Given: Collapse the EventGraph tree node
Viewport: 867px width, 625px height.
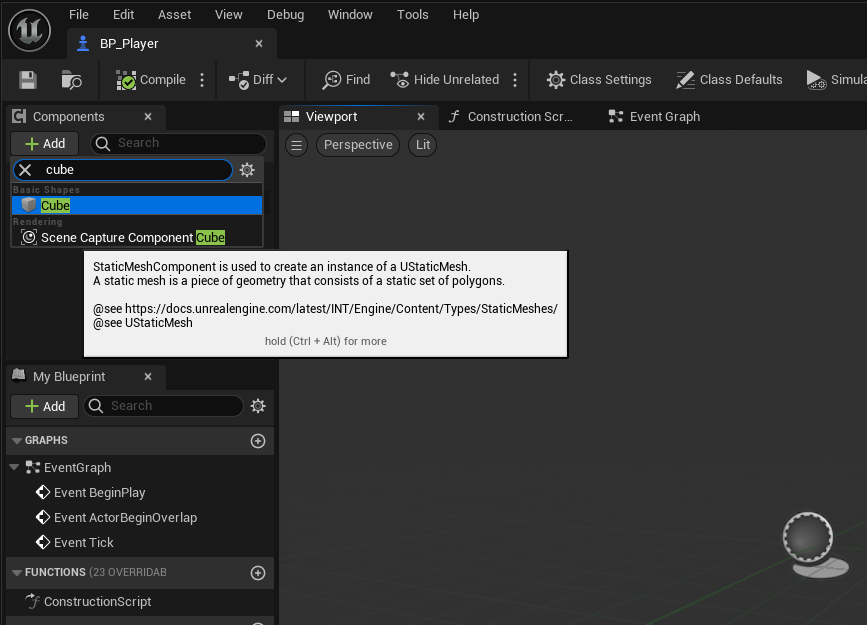Looking at the screenshot, I should [x=14, y=467].
